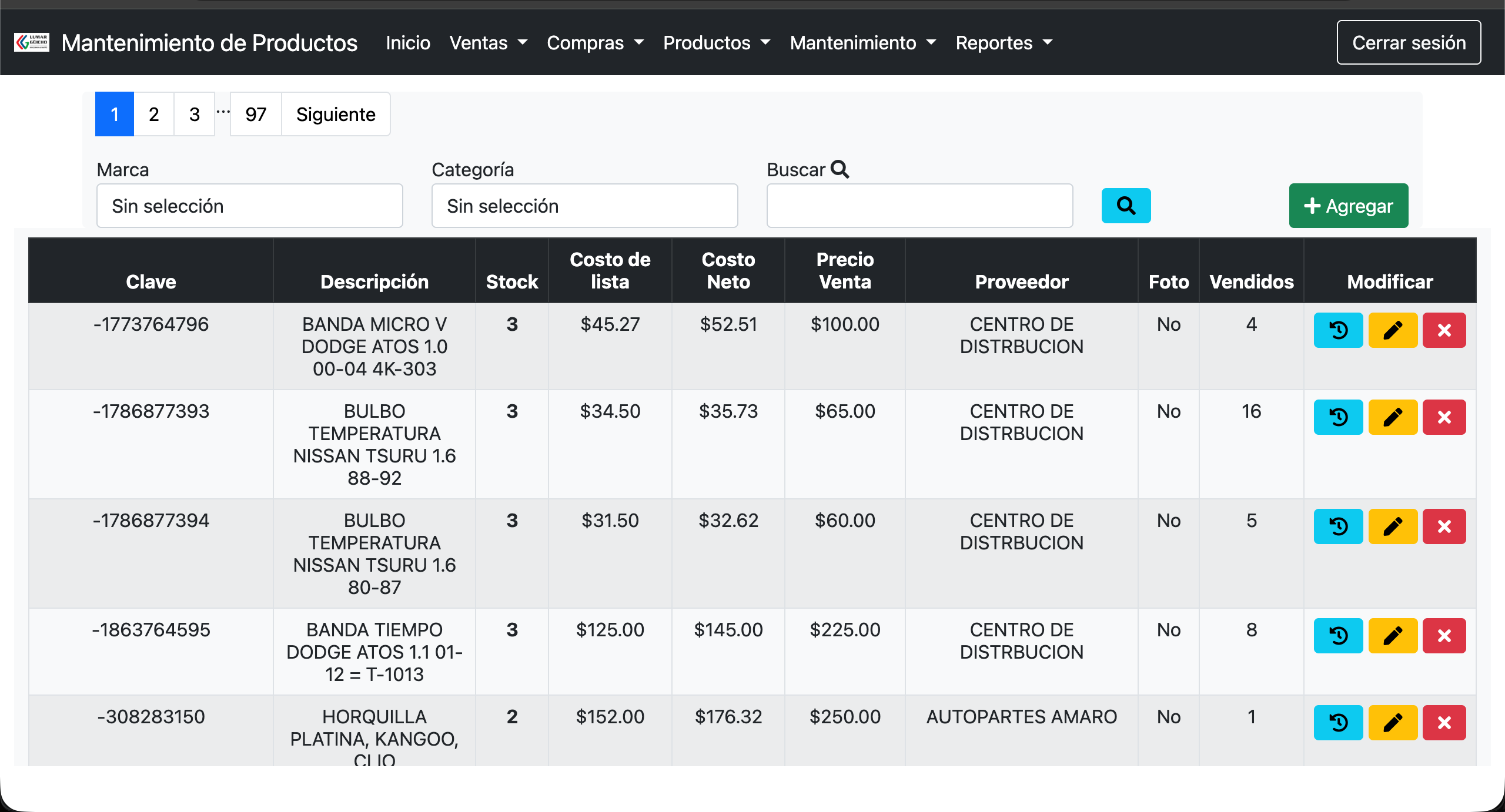Click inside the Buscar search field
The image size is (1505, 812).
pyautogui.click(x=919, y=206)
